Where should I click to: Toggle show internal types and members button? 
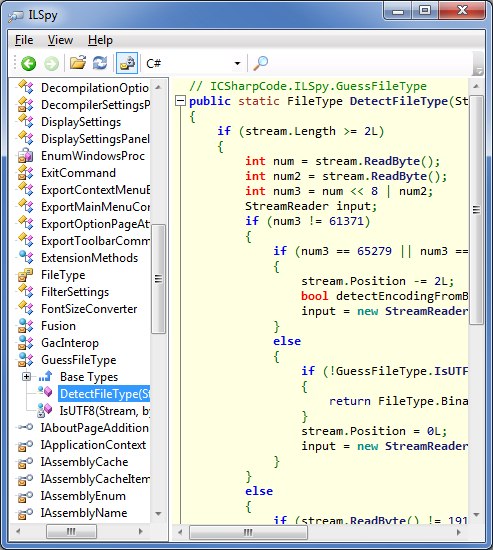127,63
